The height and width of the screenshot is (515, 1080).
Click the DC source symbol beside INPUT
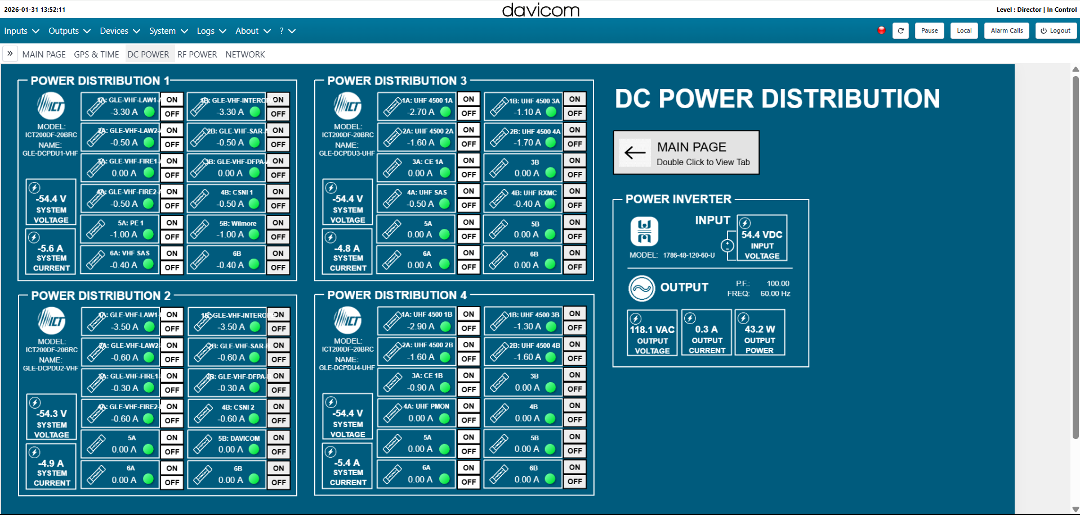pos(728,245)
